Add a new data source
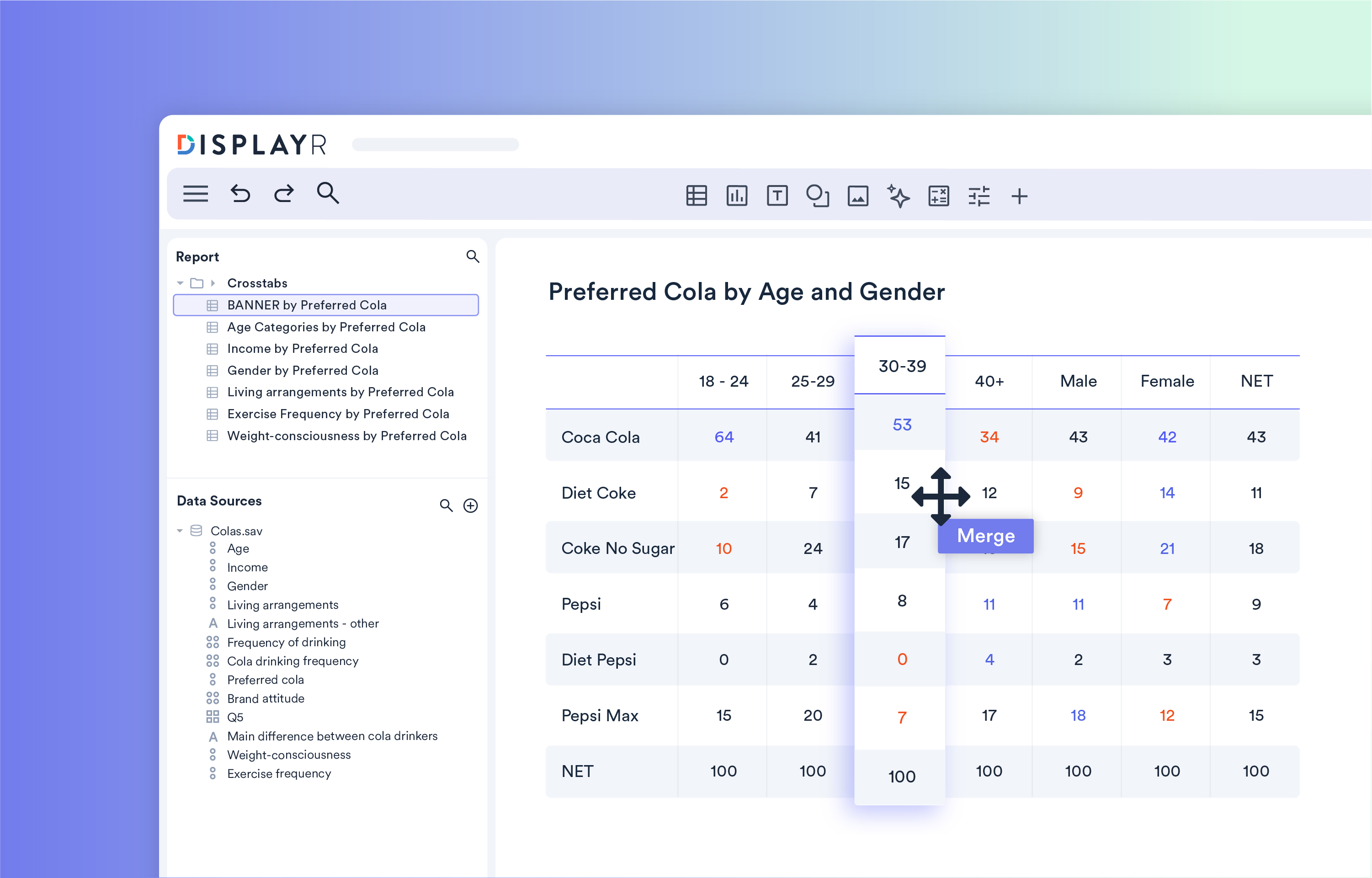 471,505
